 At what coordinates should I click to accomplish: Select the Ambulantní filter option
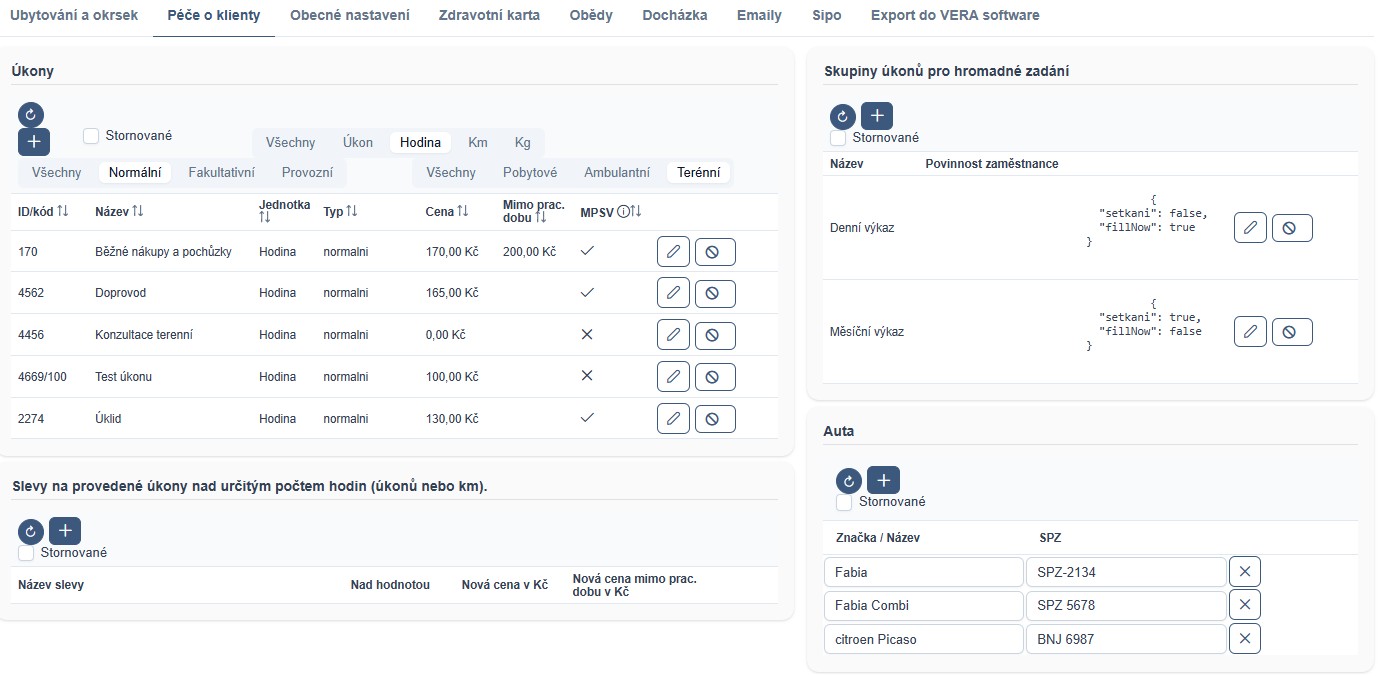617,172
